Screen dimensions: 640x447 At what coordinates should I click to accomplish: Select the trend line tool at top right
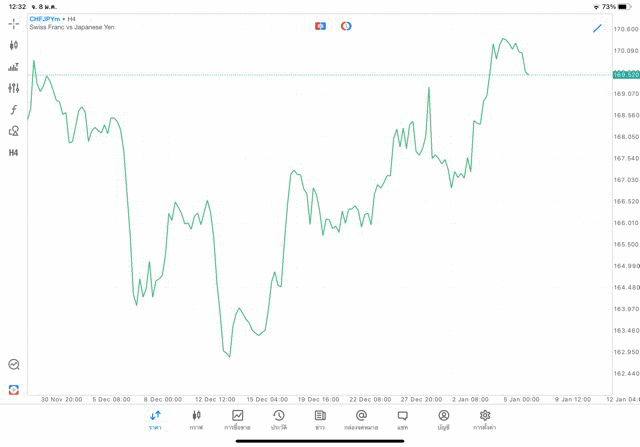pos(597,28)
